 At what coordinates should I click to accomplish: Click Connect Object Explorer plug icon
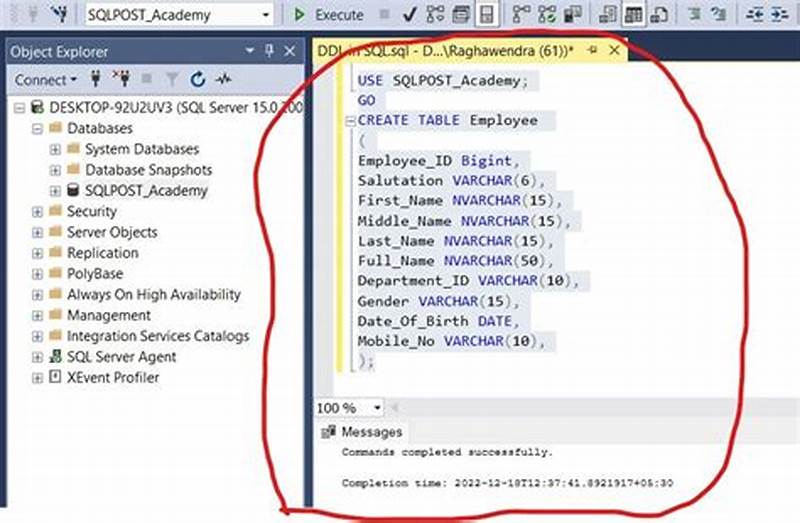point(95,79)
